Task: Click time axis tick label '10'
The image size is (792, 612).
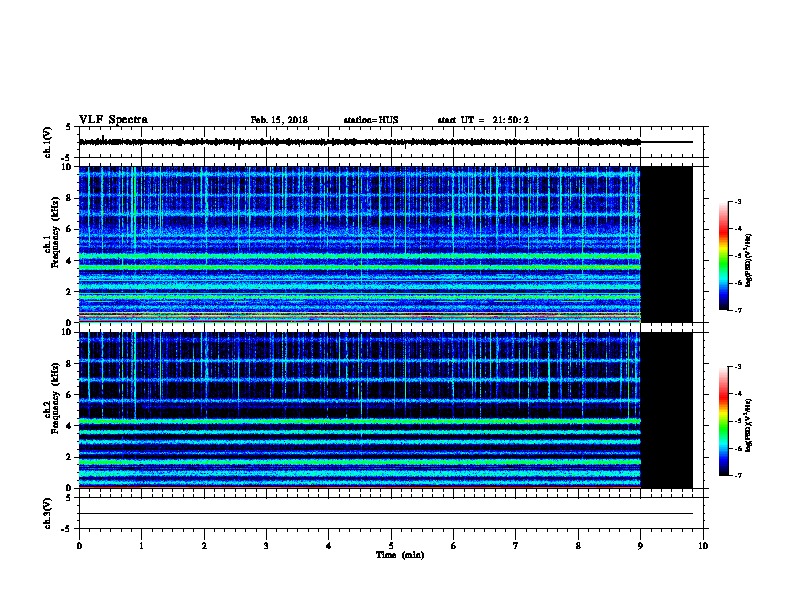Action: click(x=703, y=546)
